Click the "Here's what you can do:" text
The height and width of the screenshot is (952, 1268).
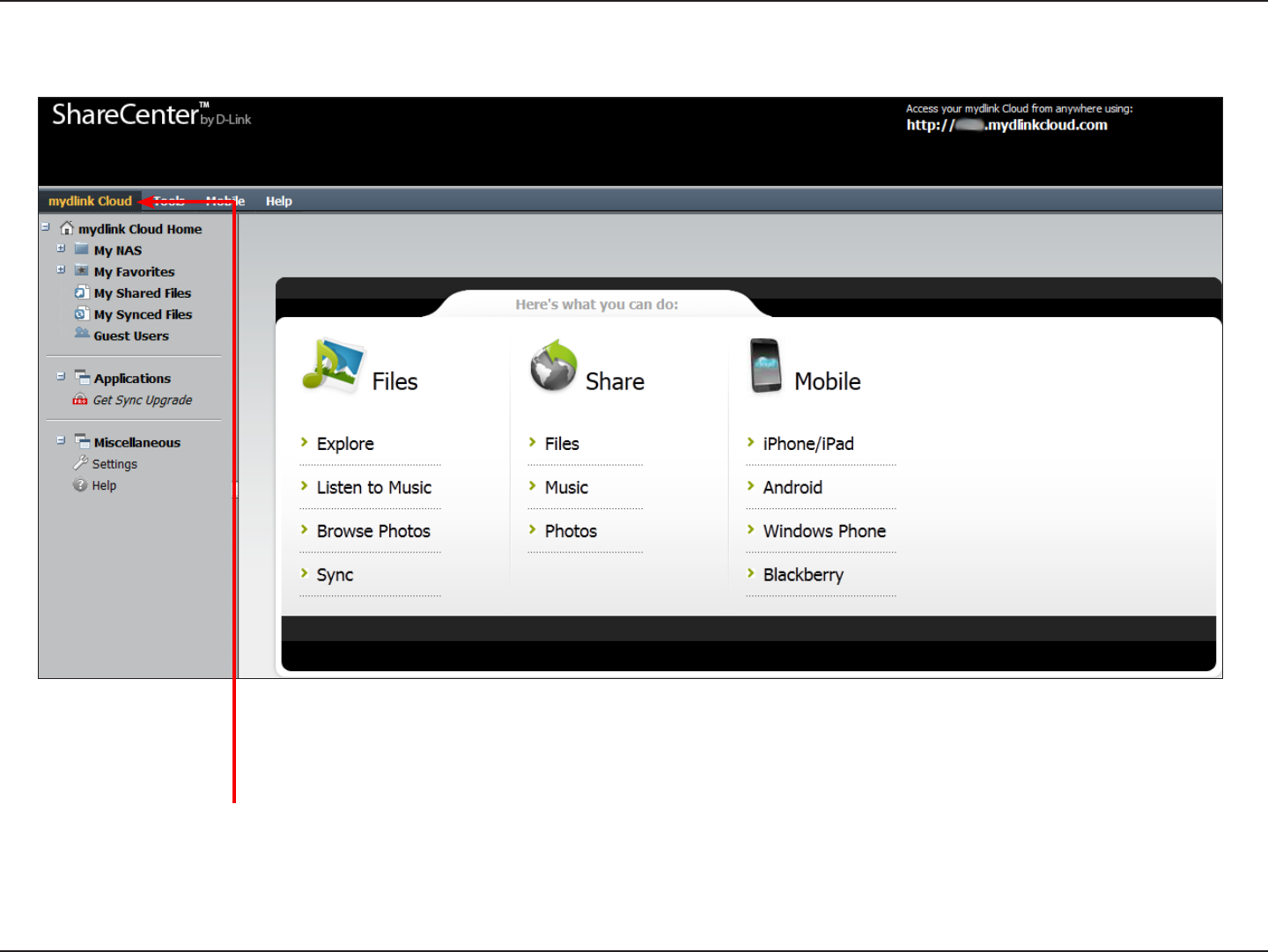pyautogui.click(x=597, y=305)
